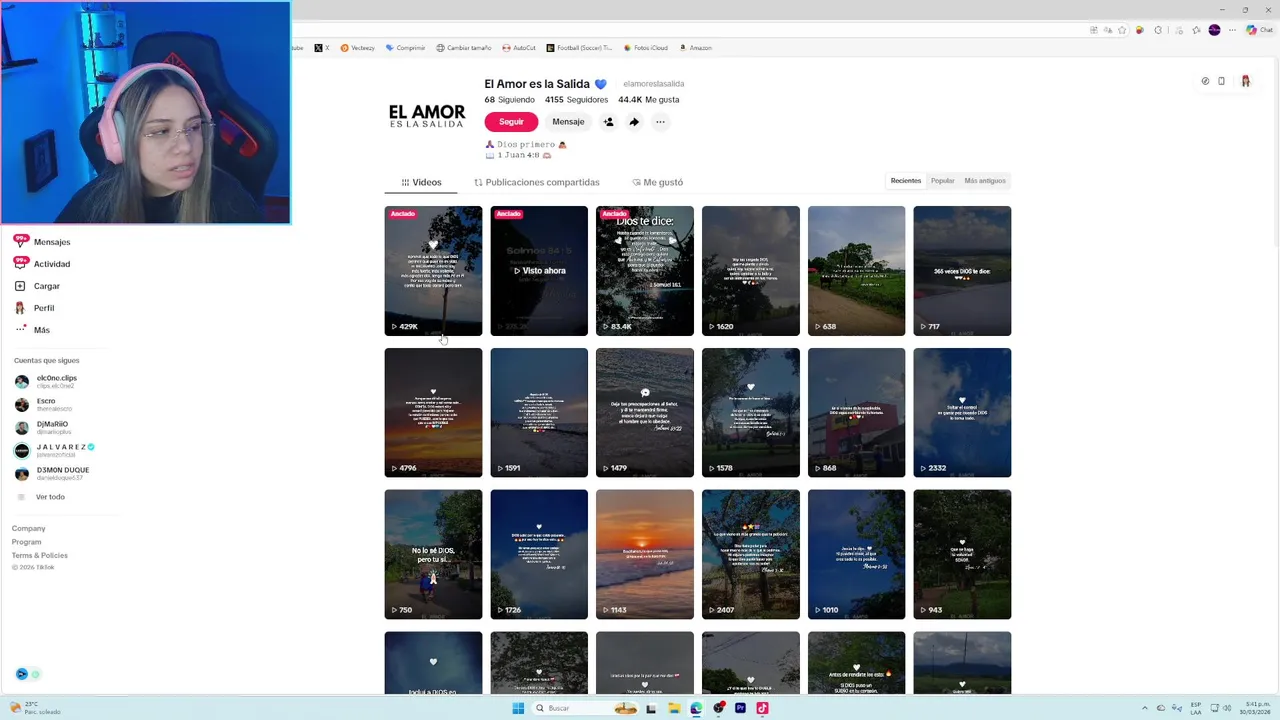Open elc0ne.clips followed account
This screenshot has width=1280, height=720.
[46, 381]
